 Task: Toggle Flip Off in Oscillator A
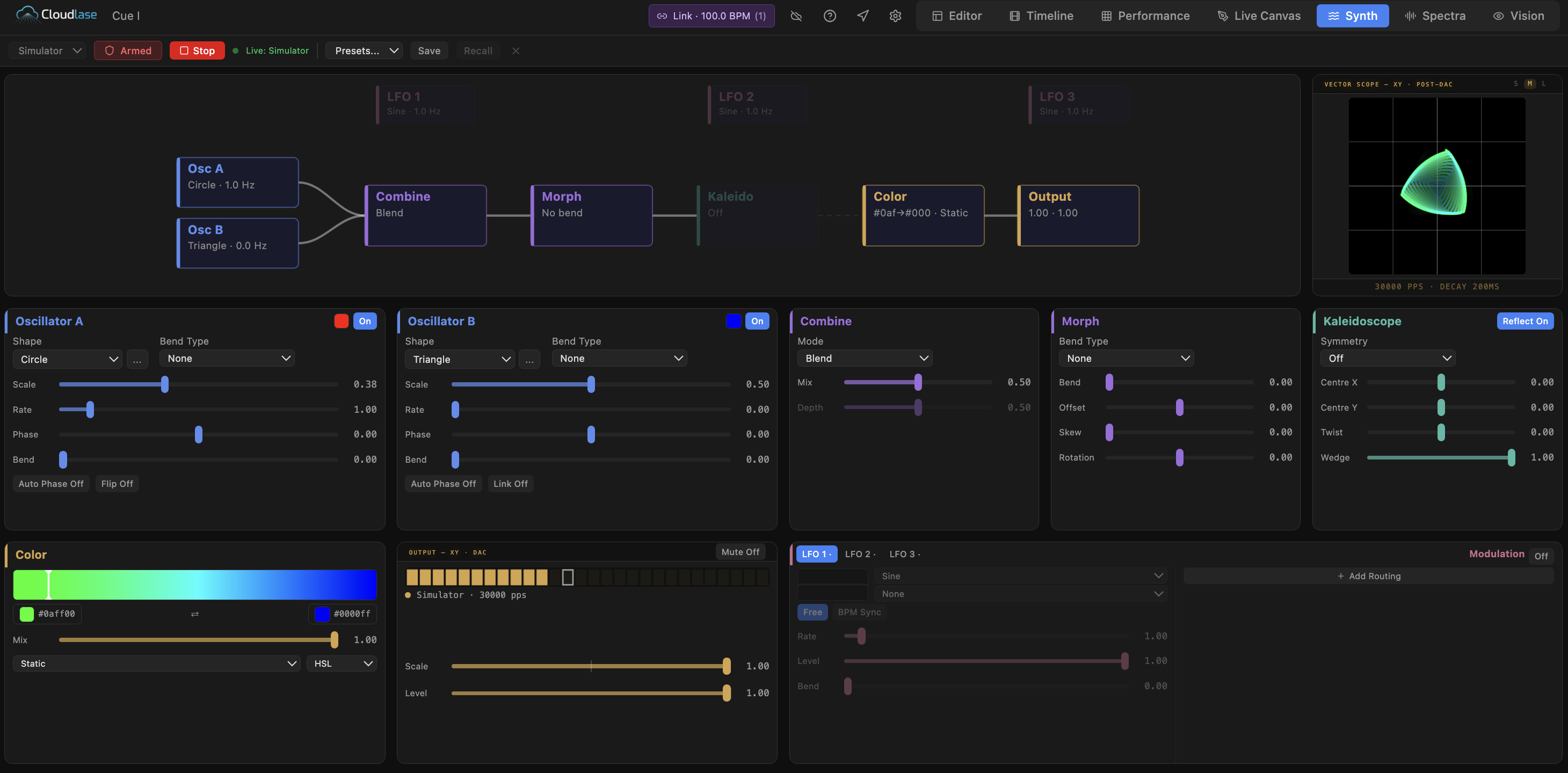(x=117, y=484)
